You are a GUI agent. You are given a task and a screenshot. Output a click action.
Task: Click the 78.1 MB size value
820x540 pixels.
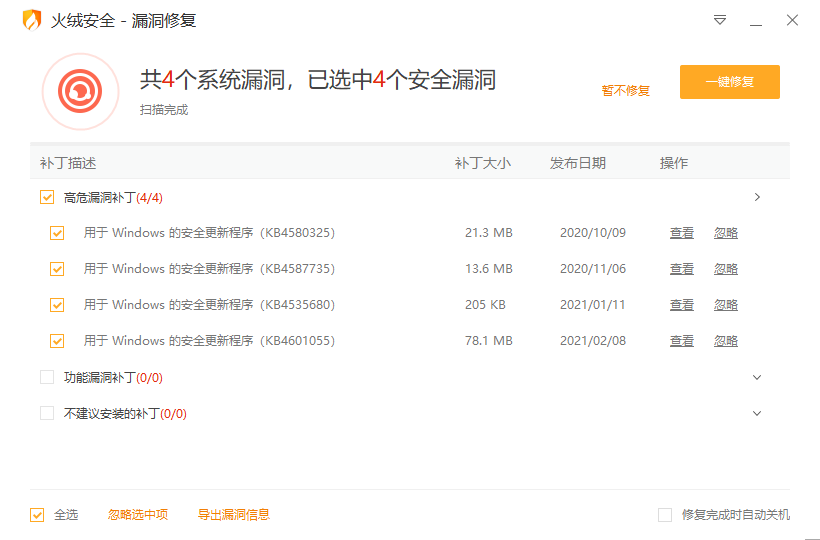point(488,341)
